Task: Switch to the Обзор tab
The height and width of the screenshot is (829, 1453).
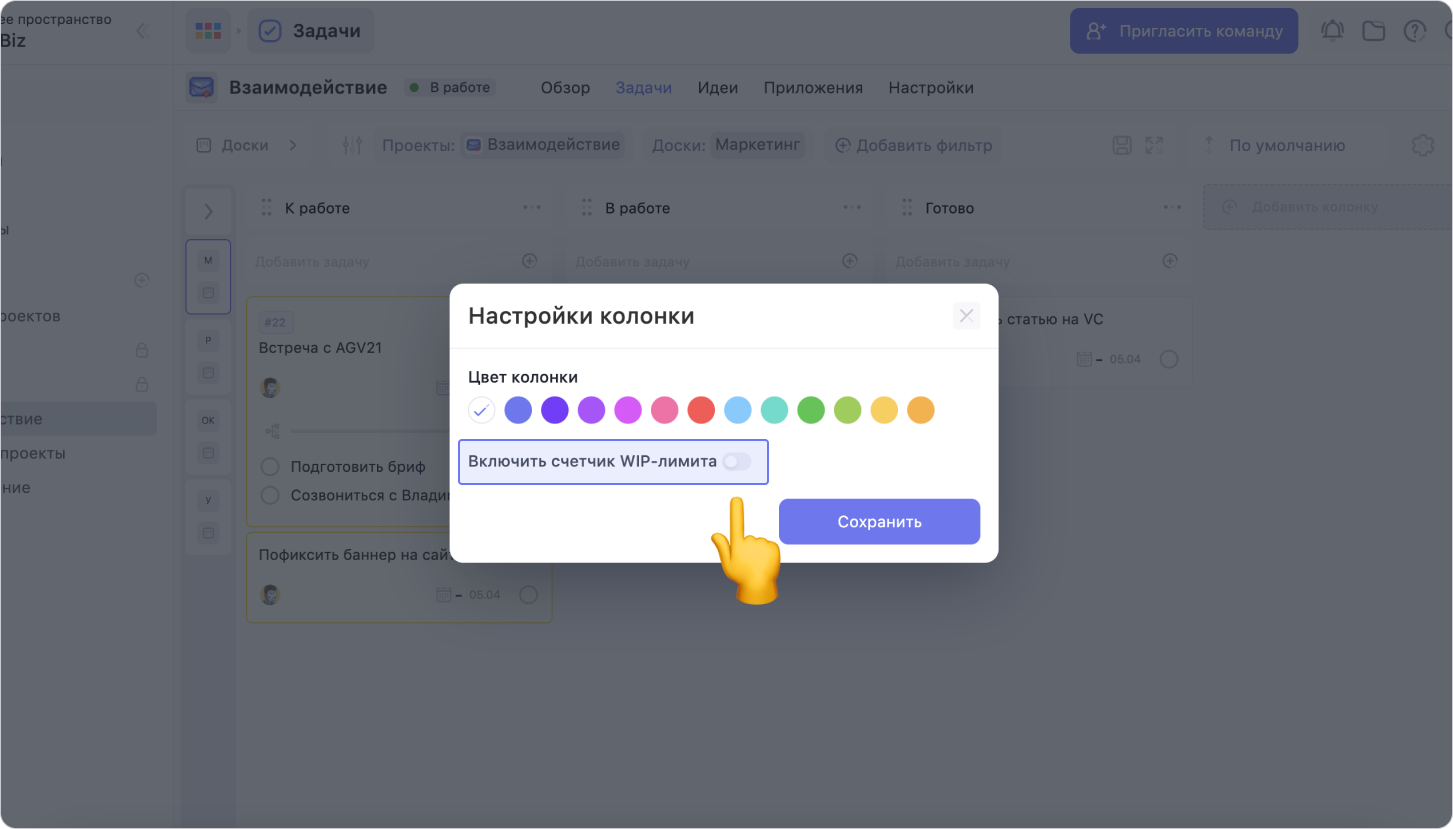Action: (565, 88)
